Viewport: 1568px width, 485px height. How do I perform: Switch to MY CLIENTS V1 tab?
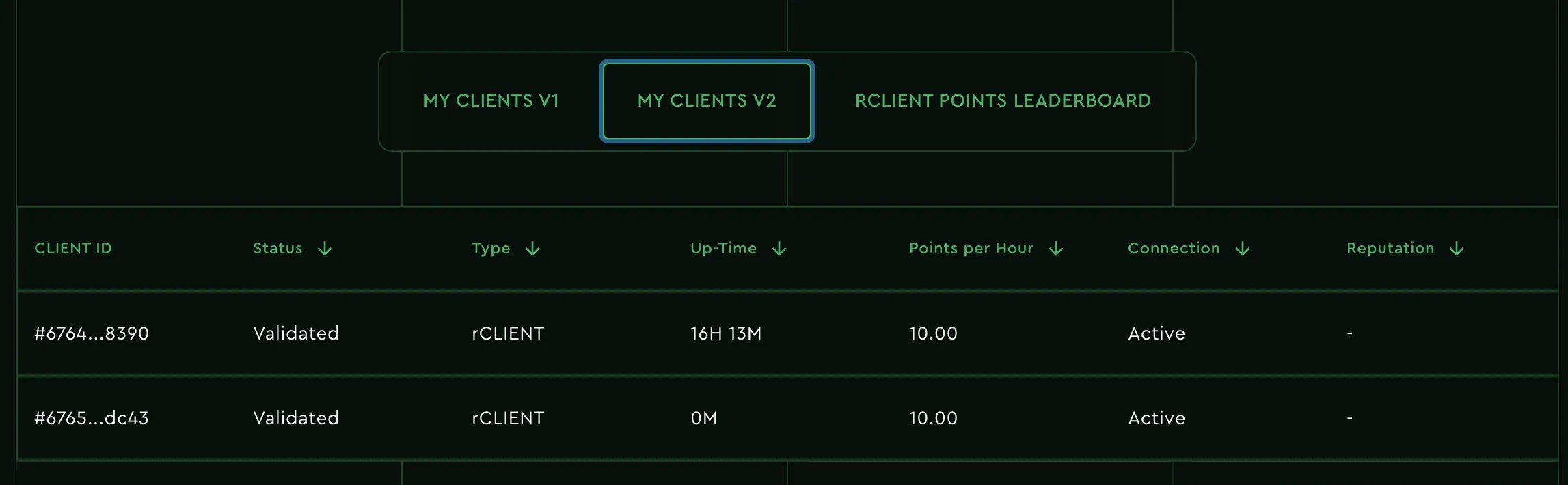pyautogui.click(x=491, y=100)
